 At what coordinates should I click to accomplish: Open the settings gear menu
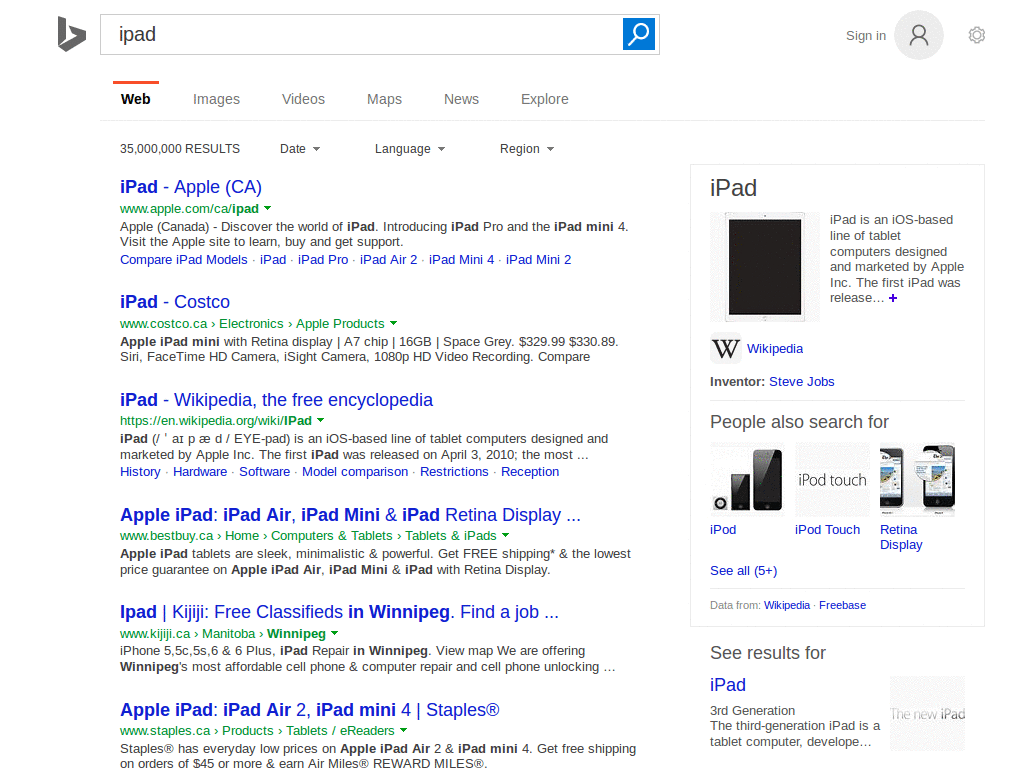tap(976, 34)
